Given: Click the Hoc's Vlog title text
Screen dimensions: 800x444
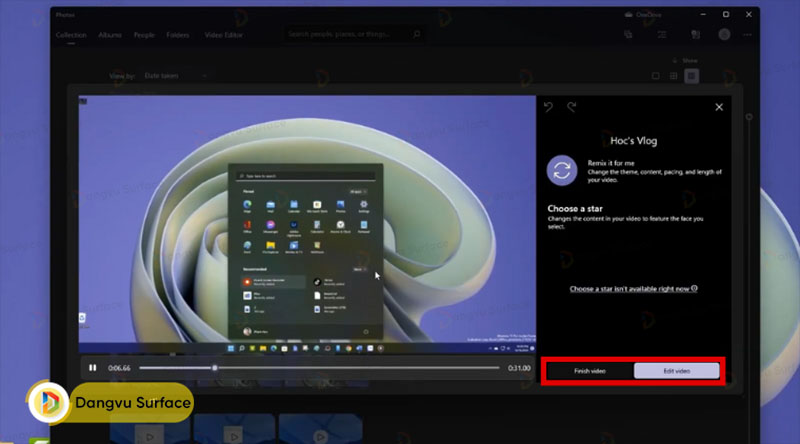Looking at the screenshot, I should (x=633, y=141).
